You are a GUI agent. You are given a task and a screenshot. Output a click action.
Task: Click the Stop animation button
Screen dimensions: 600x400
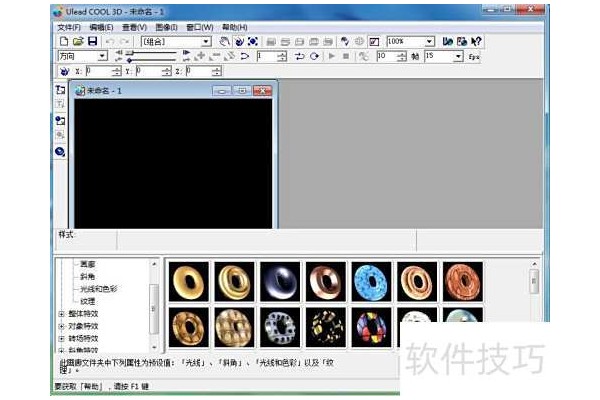pyautogui.click(x=346, y=56)
